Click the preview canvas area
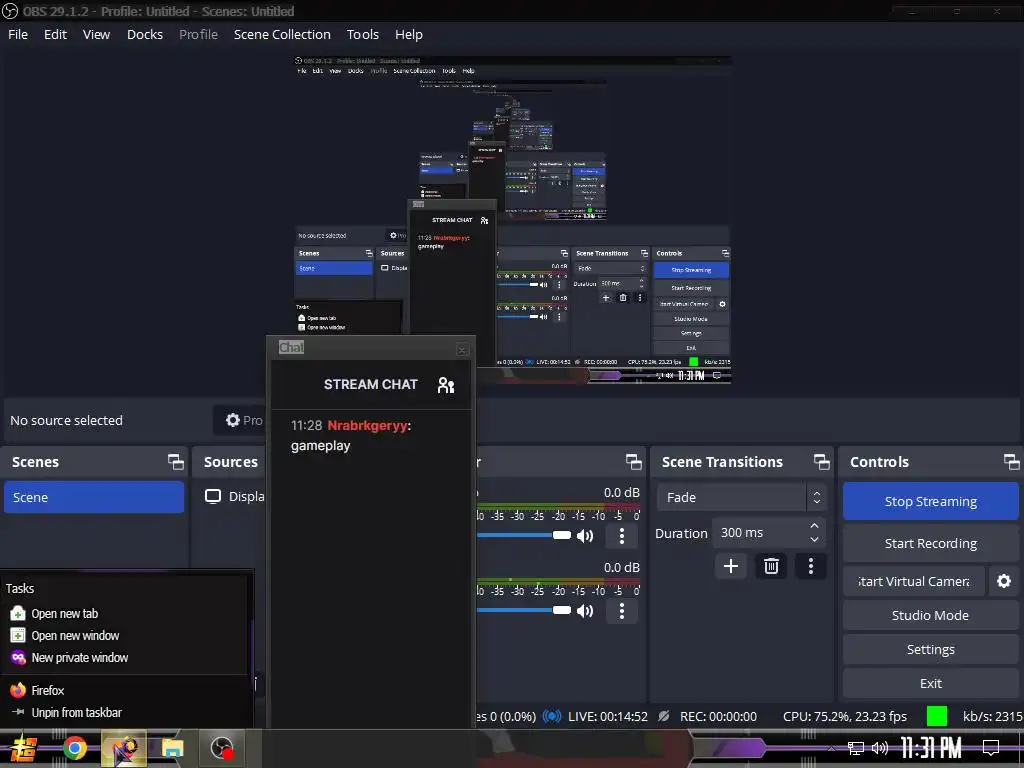Image resolution: width=1024 pixels, height=768 pixels. coord(512,219)
